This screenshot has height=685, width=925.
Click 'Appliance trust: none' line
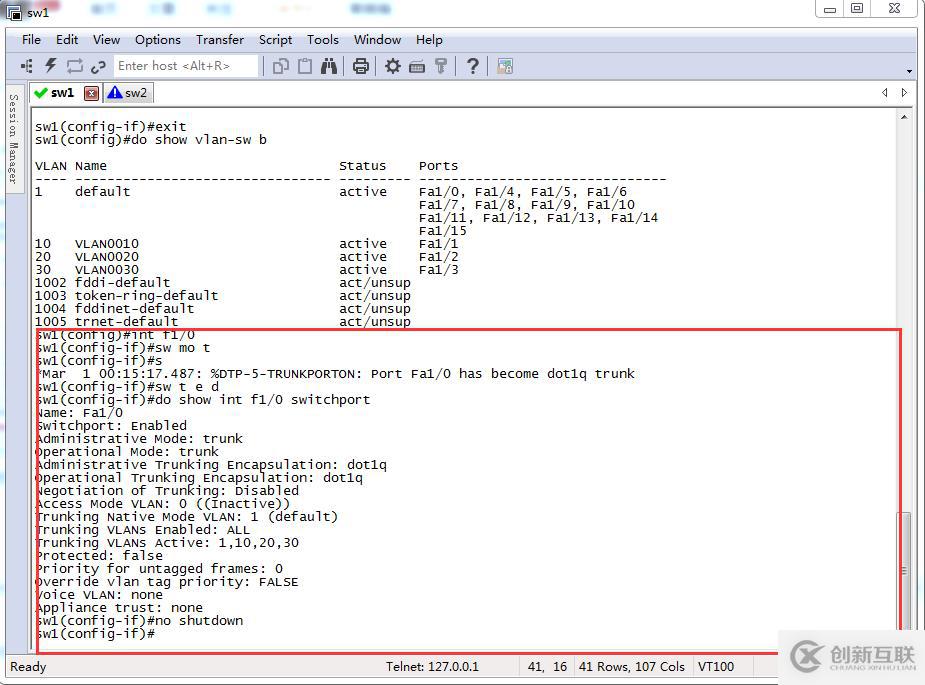tap(120, 607)
